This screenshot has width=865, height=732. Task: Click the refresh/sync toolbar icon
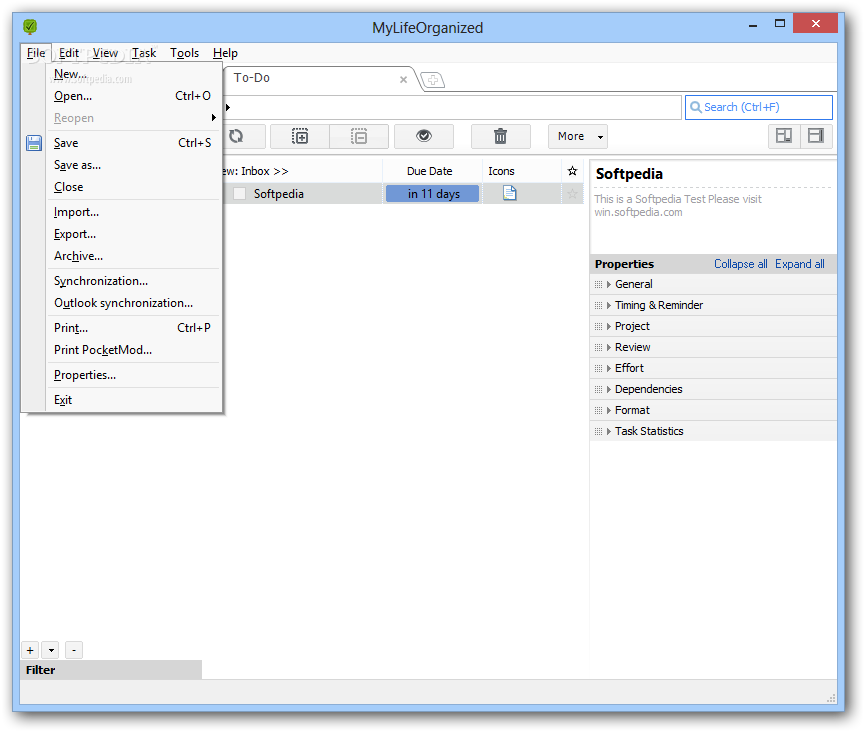pos(237,136)
